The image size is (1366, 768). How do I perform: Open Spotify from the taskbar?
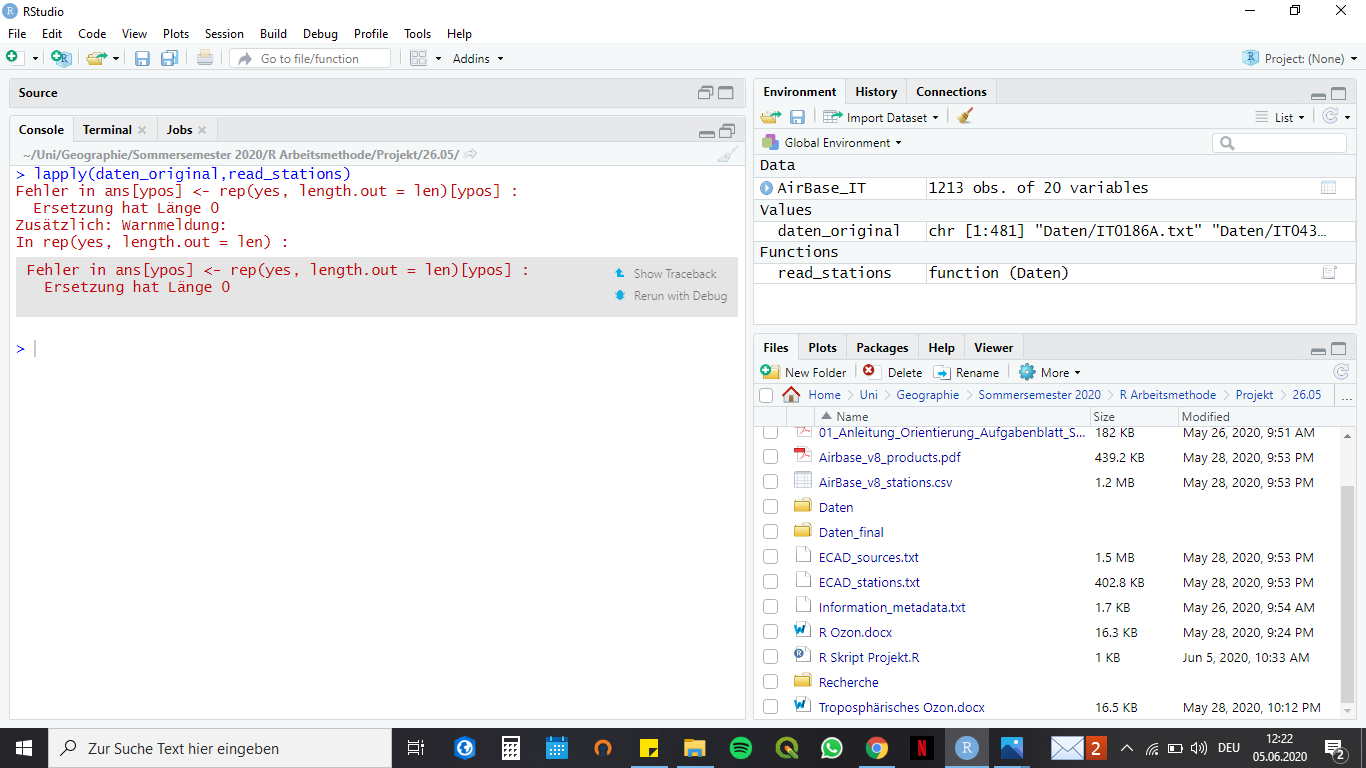click(740, 748)
